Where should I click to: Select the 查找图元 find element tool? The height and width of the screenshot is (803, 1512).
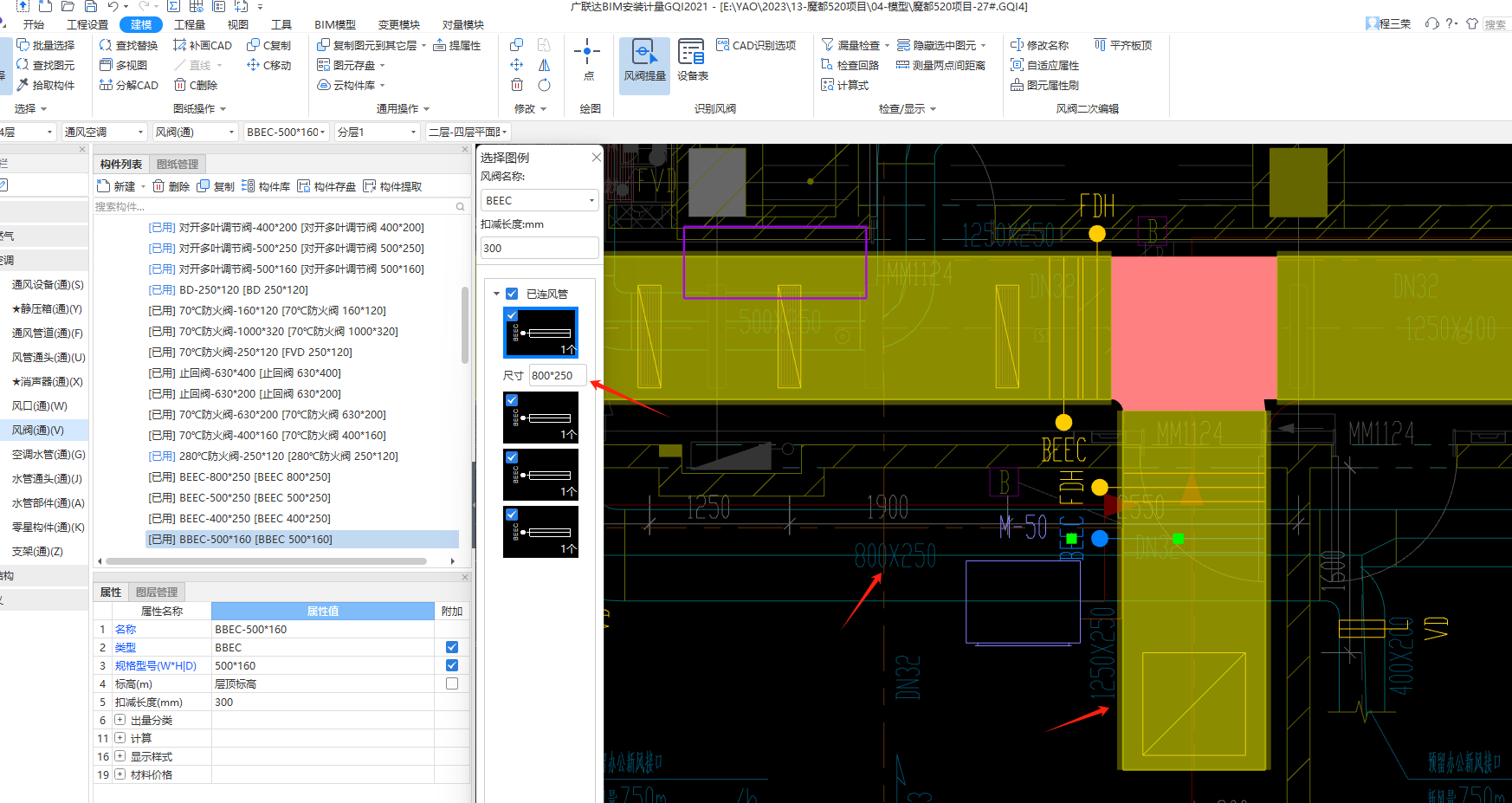pyautogui.click(x=46, y=65)
